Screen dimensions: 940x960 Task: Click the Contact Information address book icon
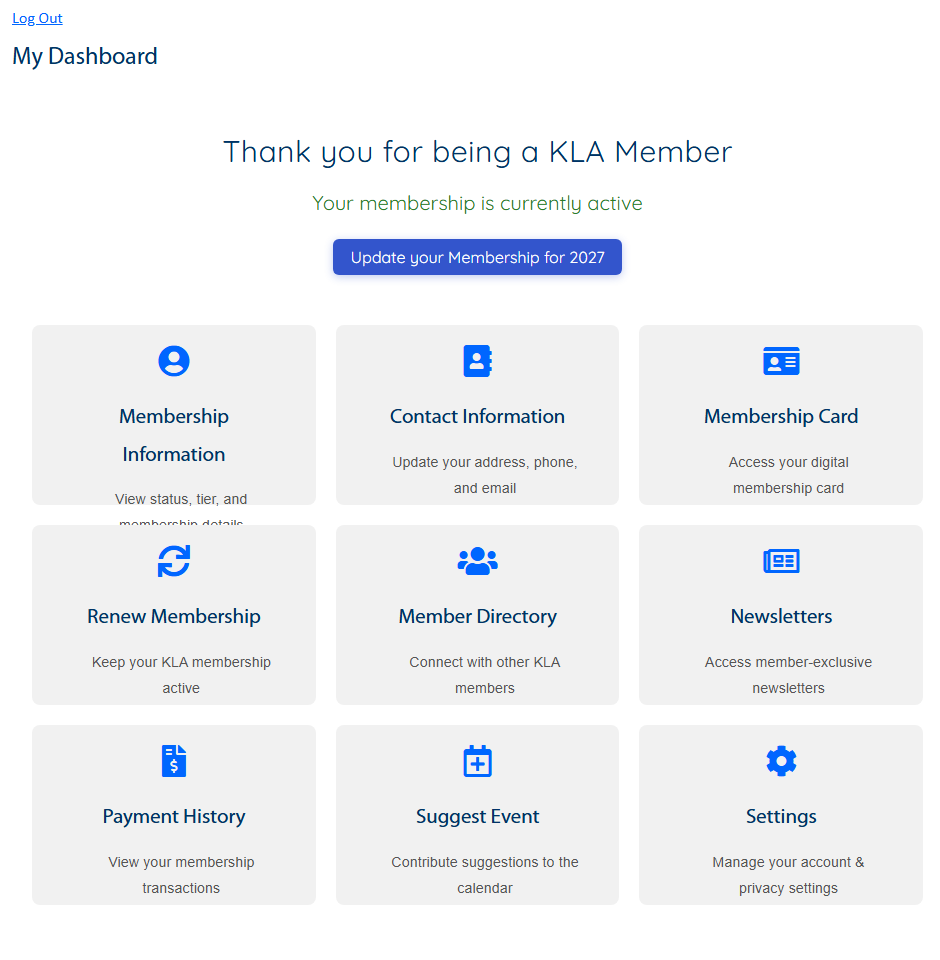point(477,361)
